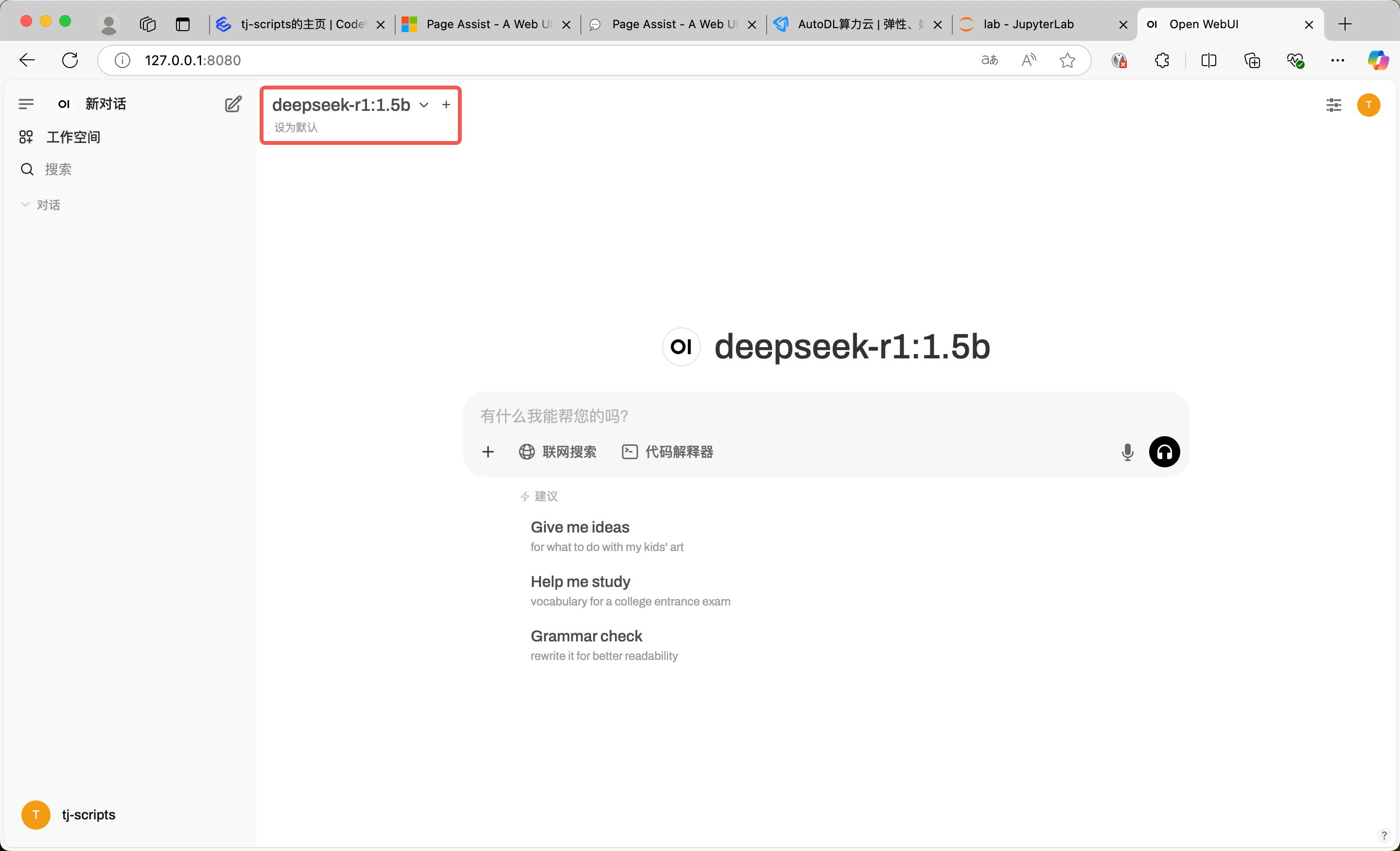Toggle 联网搜索 web search
1400x851 pixels.
click(558, 452)
